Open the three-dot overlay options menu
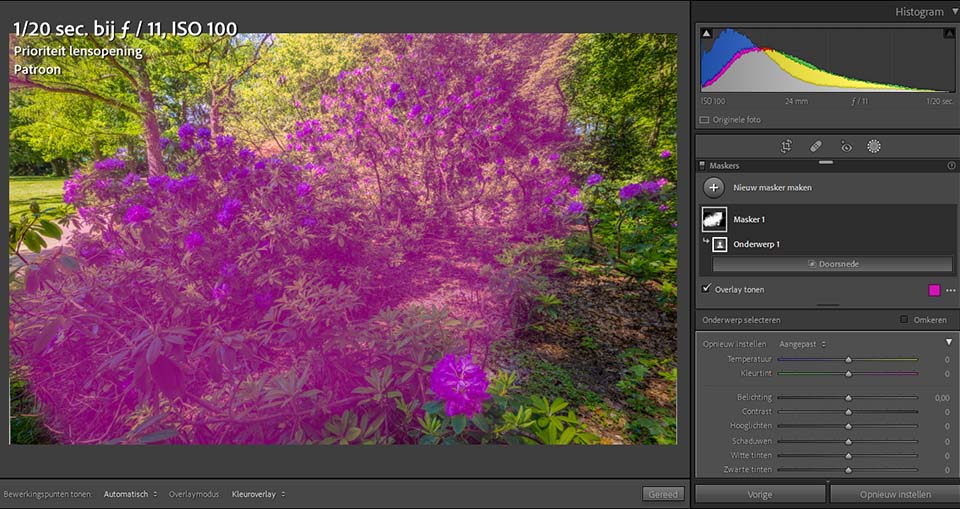 (950, 290)
